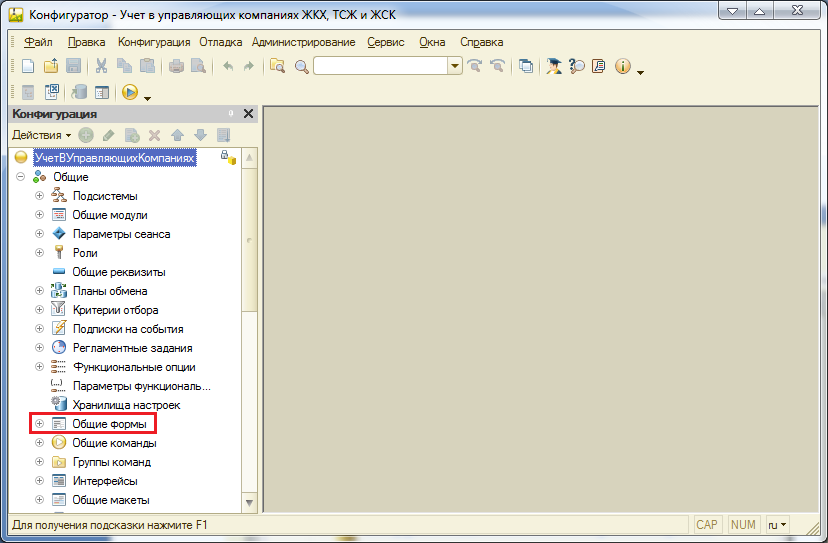The width and height of the screenshot is (828, 543).
Task: Click the Move up arrow icon
Action: [177, 135]
